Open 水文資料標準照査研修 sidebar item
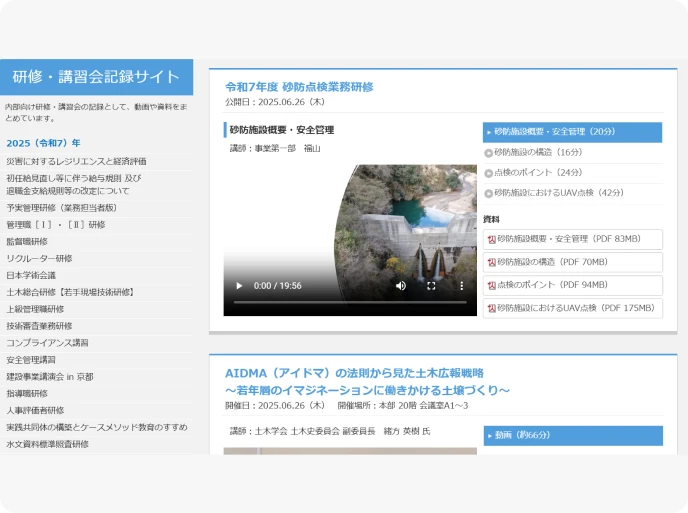 (x=47, y=444)
